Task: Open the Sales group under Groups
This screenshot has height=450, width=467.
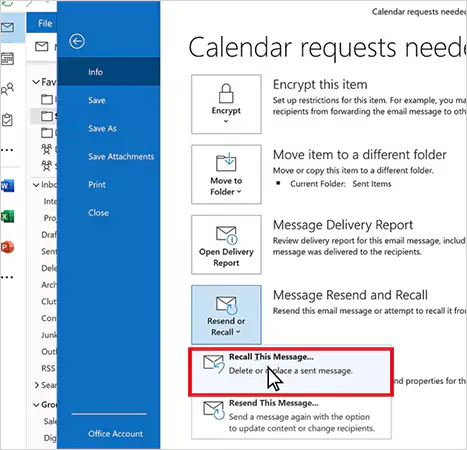Action: click(x=50, y=421)
